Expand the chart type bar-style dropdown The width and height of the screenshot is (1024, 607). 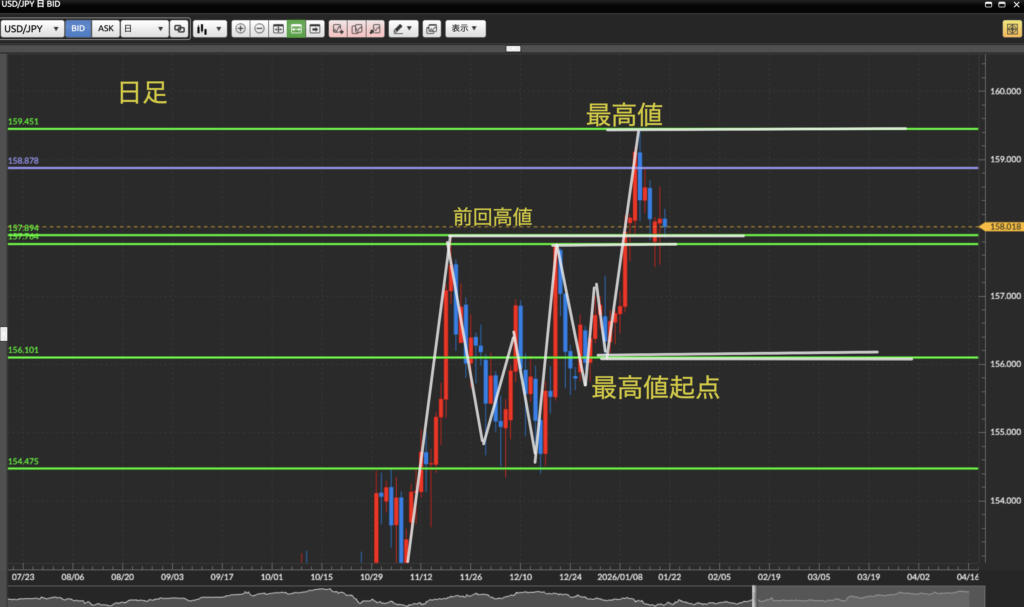pos(209,29)
